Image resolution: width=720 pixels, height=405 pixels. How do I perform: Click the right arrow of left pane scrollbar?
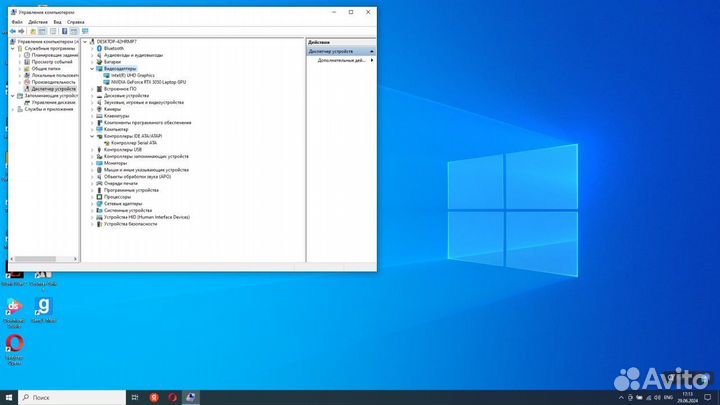[x=76, y=259]
